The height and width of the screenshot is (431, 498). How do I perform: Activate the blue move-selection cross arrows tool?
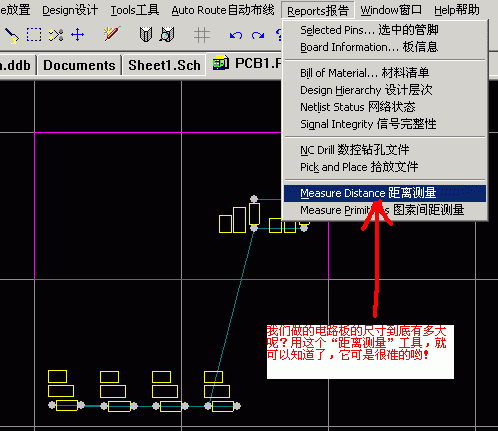pyautogui.click(x=78, y=35)
